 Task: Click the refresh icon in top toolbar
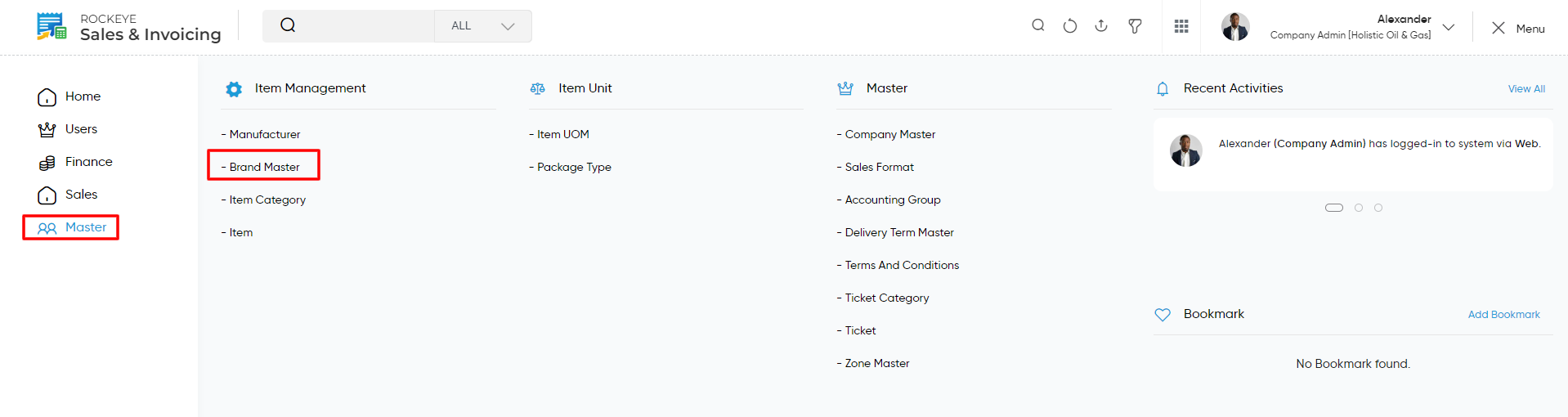[1069, 26]
